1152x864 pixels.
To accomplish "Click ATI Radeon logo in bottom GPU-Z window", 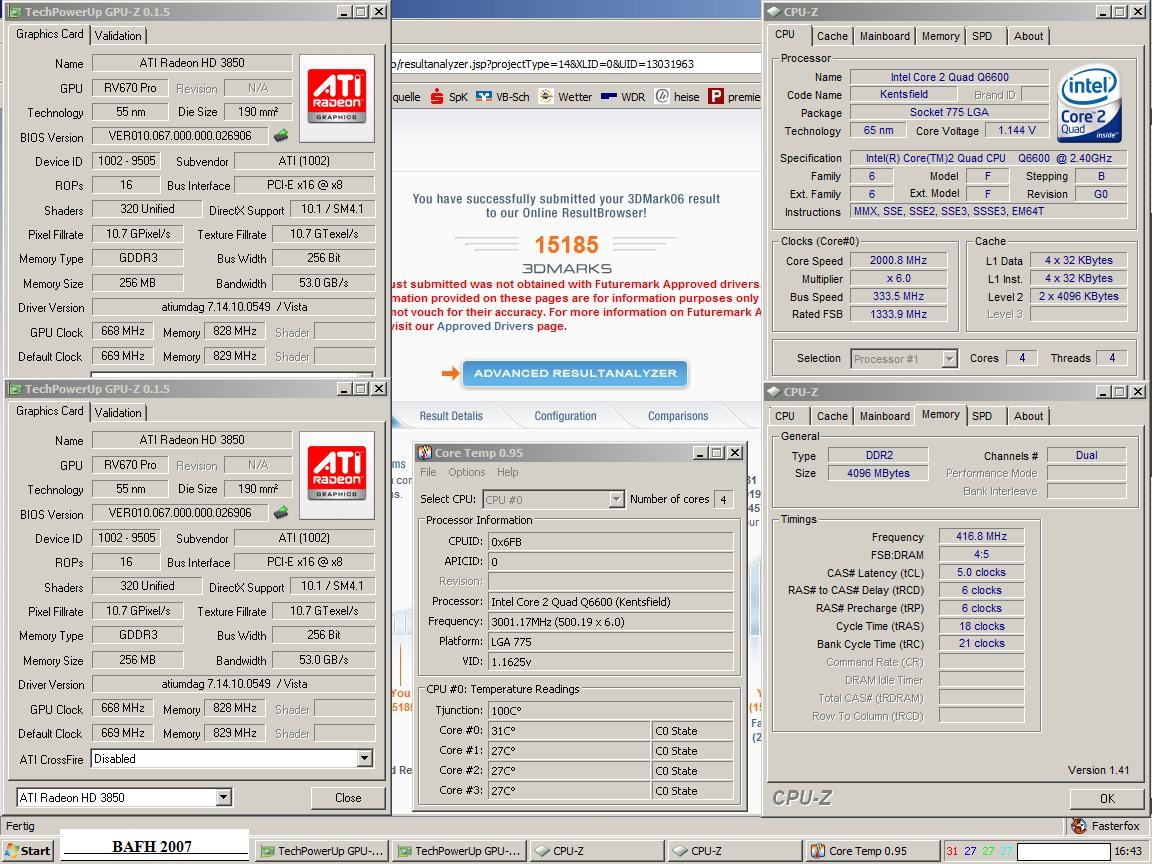I will pos(336,475).
